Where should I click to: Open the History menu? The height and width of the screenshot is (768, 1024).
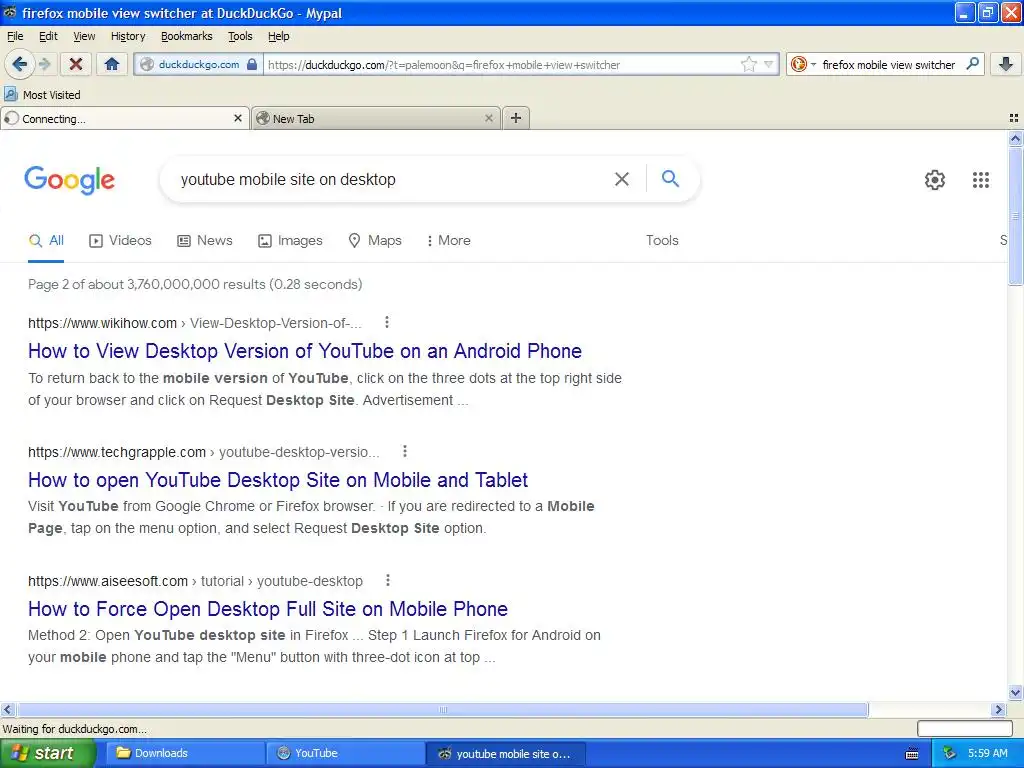click(x=128, y=36)
